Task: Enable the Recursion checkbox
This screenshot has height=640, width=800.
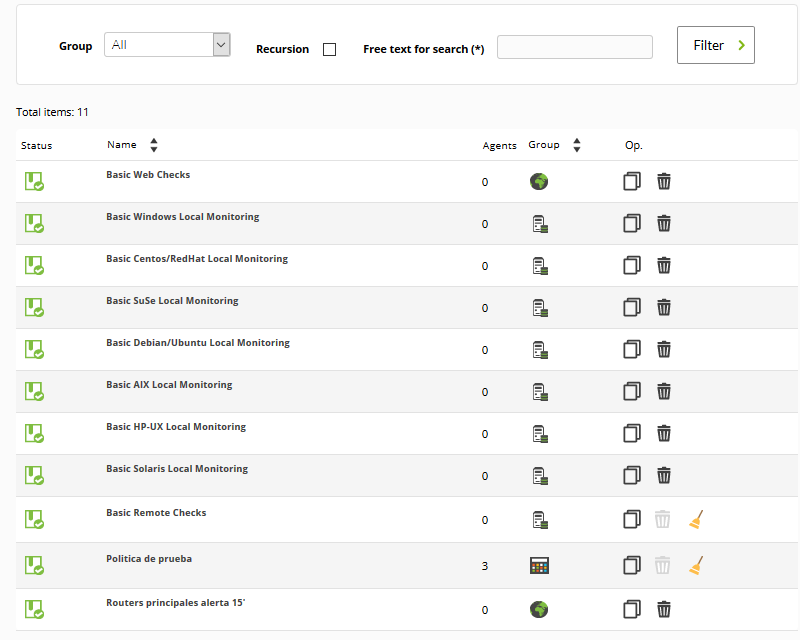Action: point(329,49)
